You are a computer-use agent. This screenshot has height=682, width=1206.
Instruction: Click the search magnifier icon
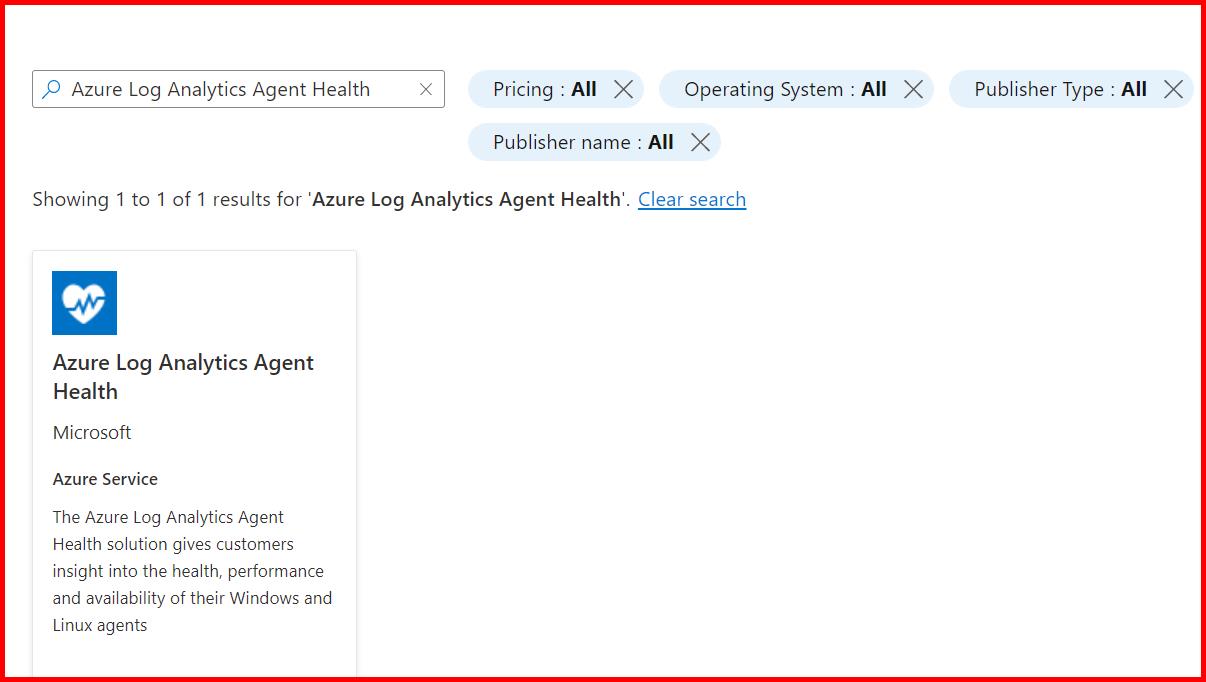(x=51, y=89)
